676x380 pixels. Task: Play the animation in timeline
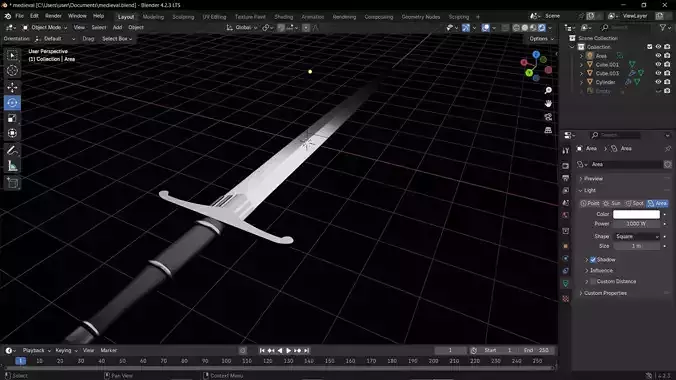(x=288, y=351)
